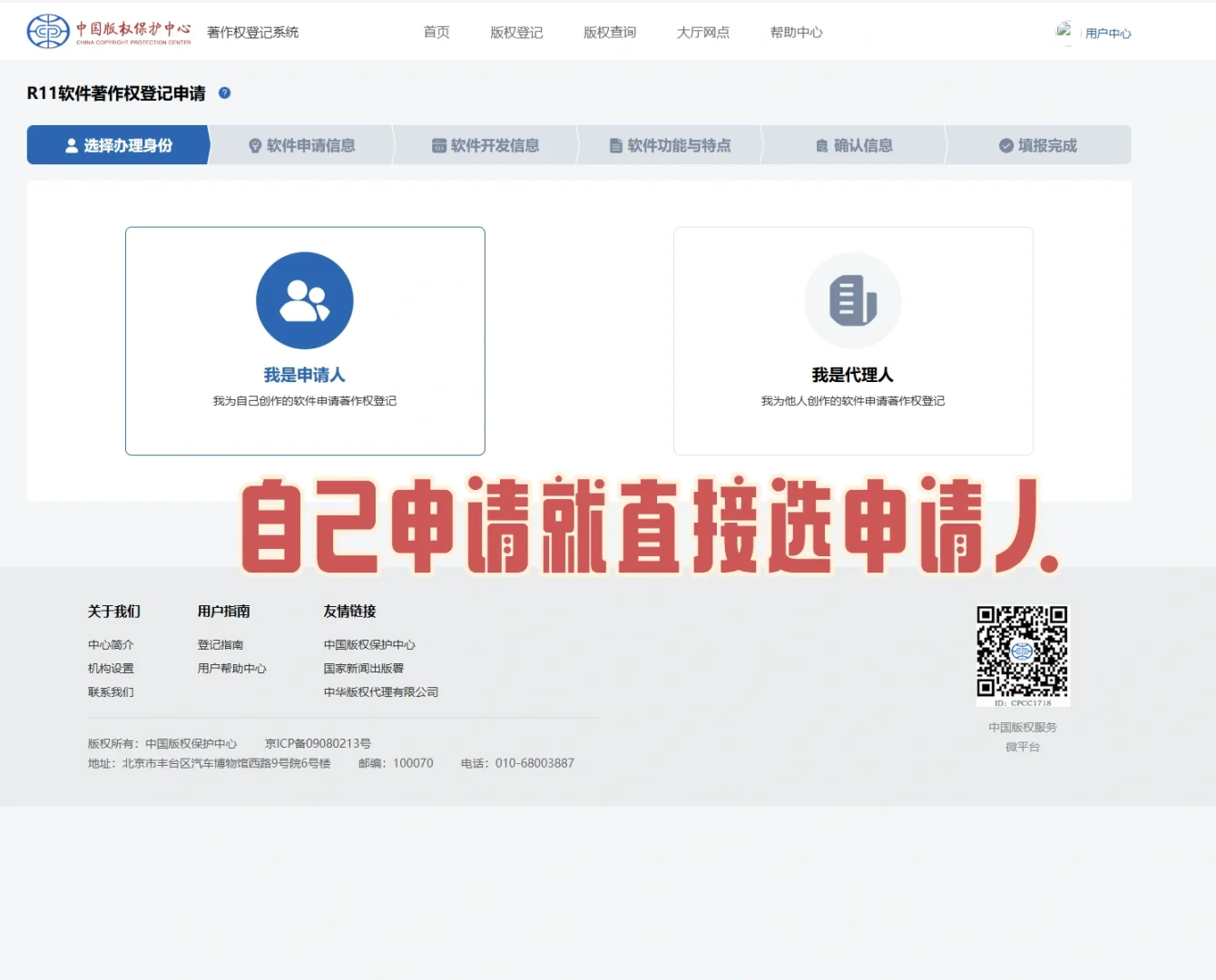Click the checkmark icon on 填报完成 step

pyautogui.click(x=1005, y=144)
